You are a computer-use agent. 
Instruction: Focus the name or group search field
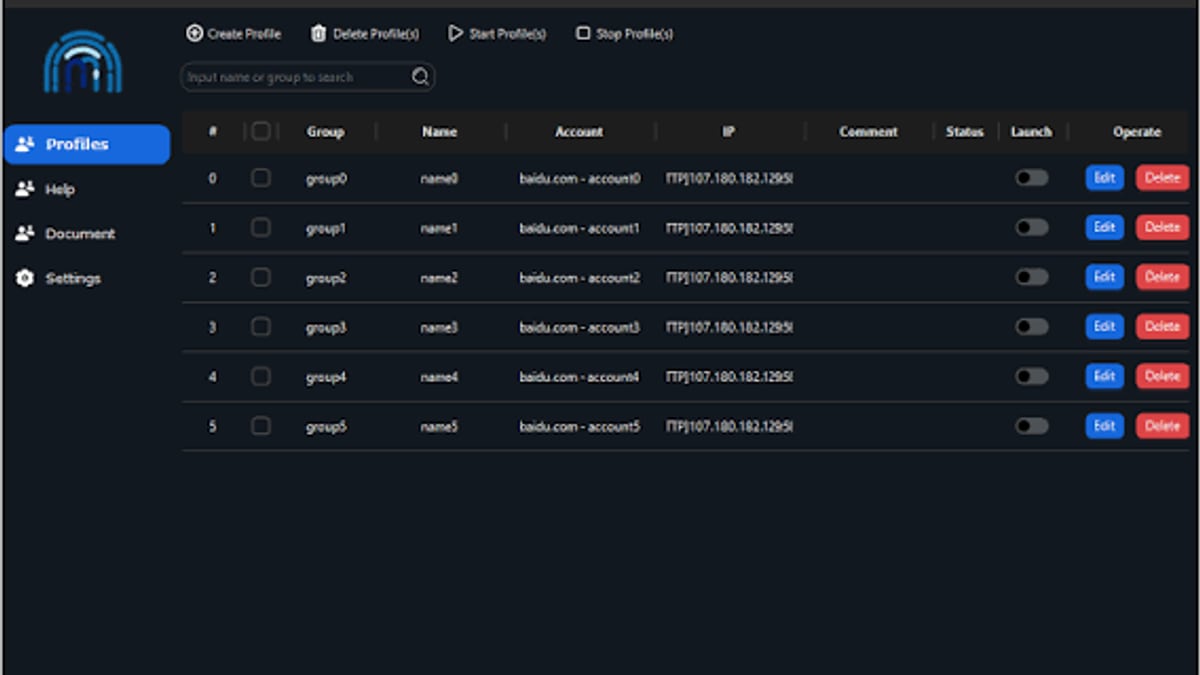[x=307, y=77]
